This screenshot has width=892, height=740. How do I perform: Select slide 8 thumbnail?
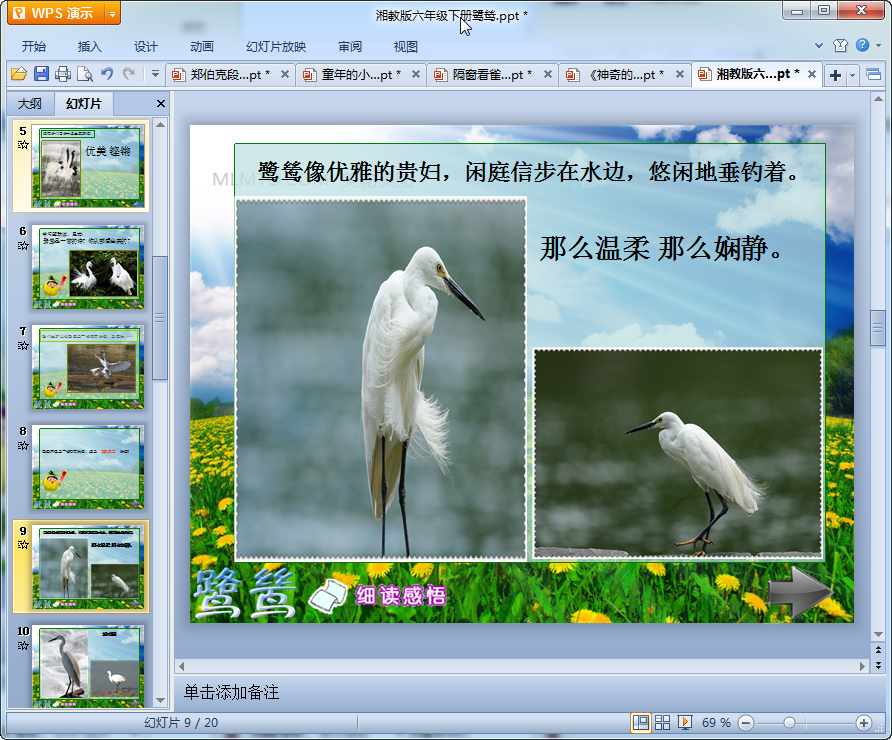point(88,467)
